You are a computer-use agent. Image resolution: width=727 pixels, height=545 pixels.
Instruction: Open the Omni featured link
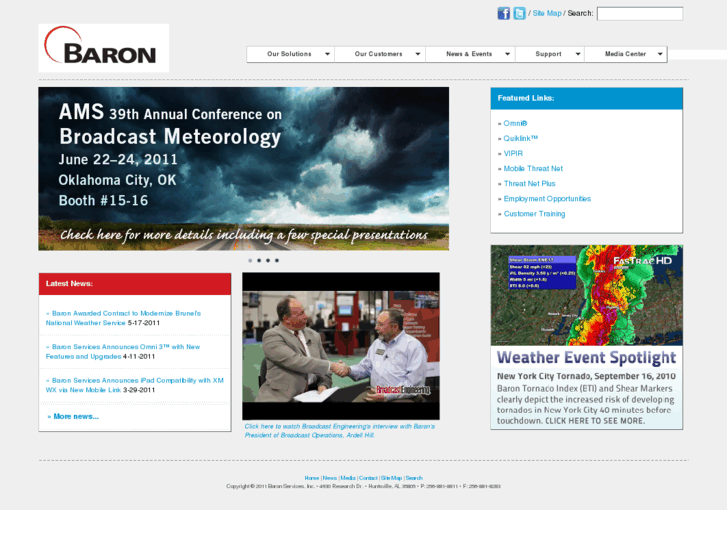515,123
